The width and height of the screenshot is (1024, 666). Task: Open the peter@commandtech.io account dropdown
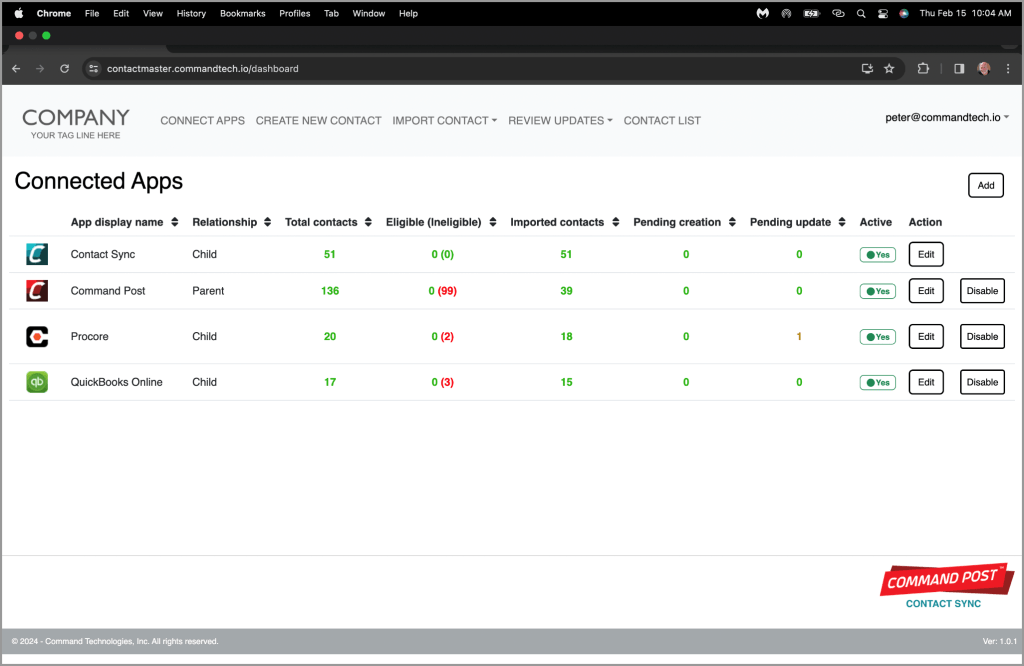pos(947,117)
